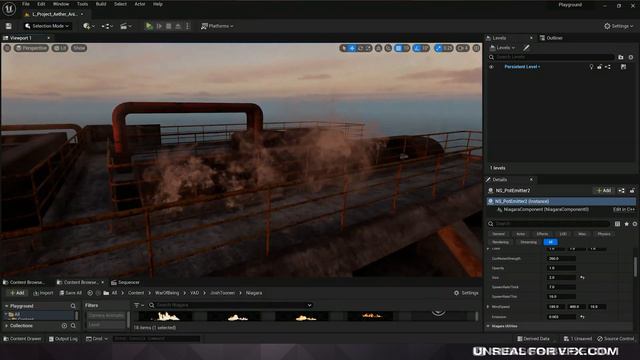Open the Platforms dropdown

(217, 26)
